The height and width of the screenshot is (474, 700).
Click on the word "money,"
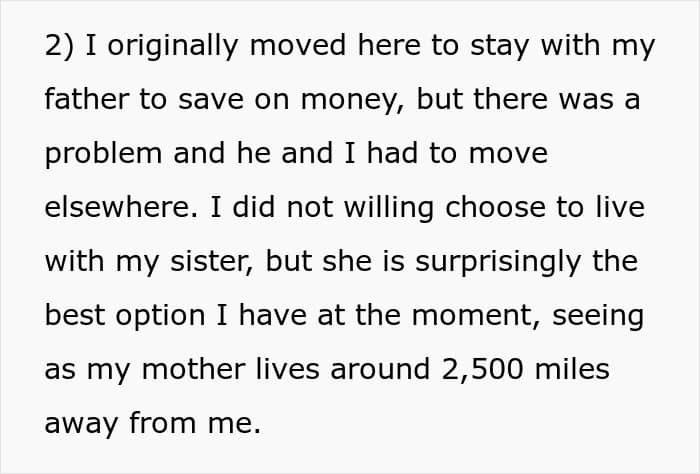353,100
